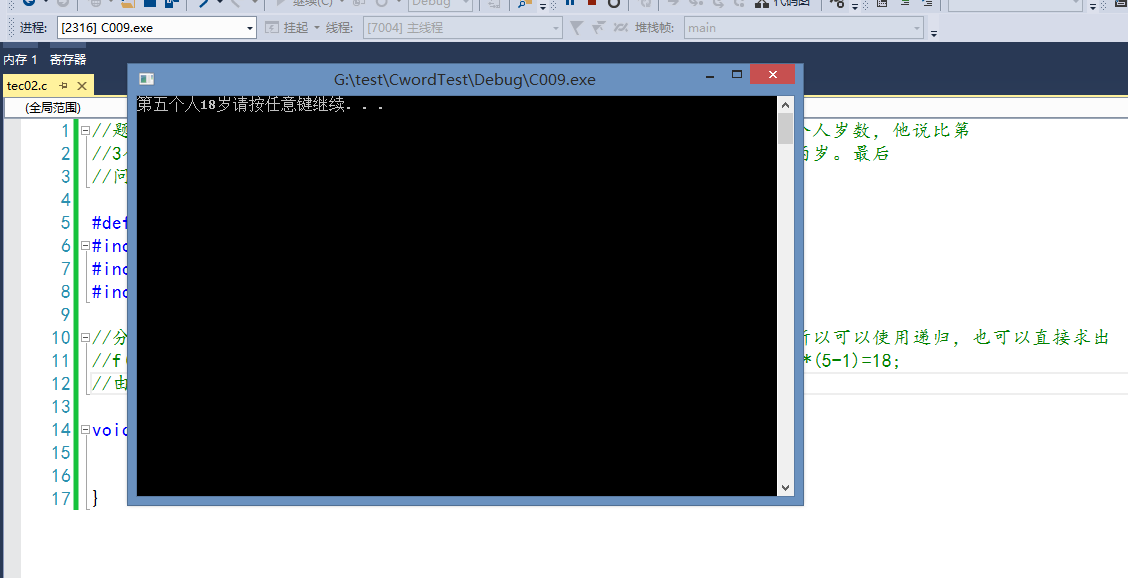
Task: Click line number 5 in editor
Action: click(65, 223)
